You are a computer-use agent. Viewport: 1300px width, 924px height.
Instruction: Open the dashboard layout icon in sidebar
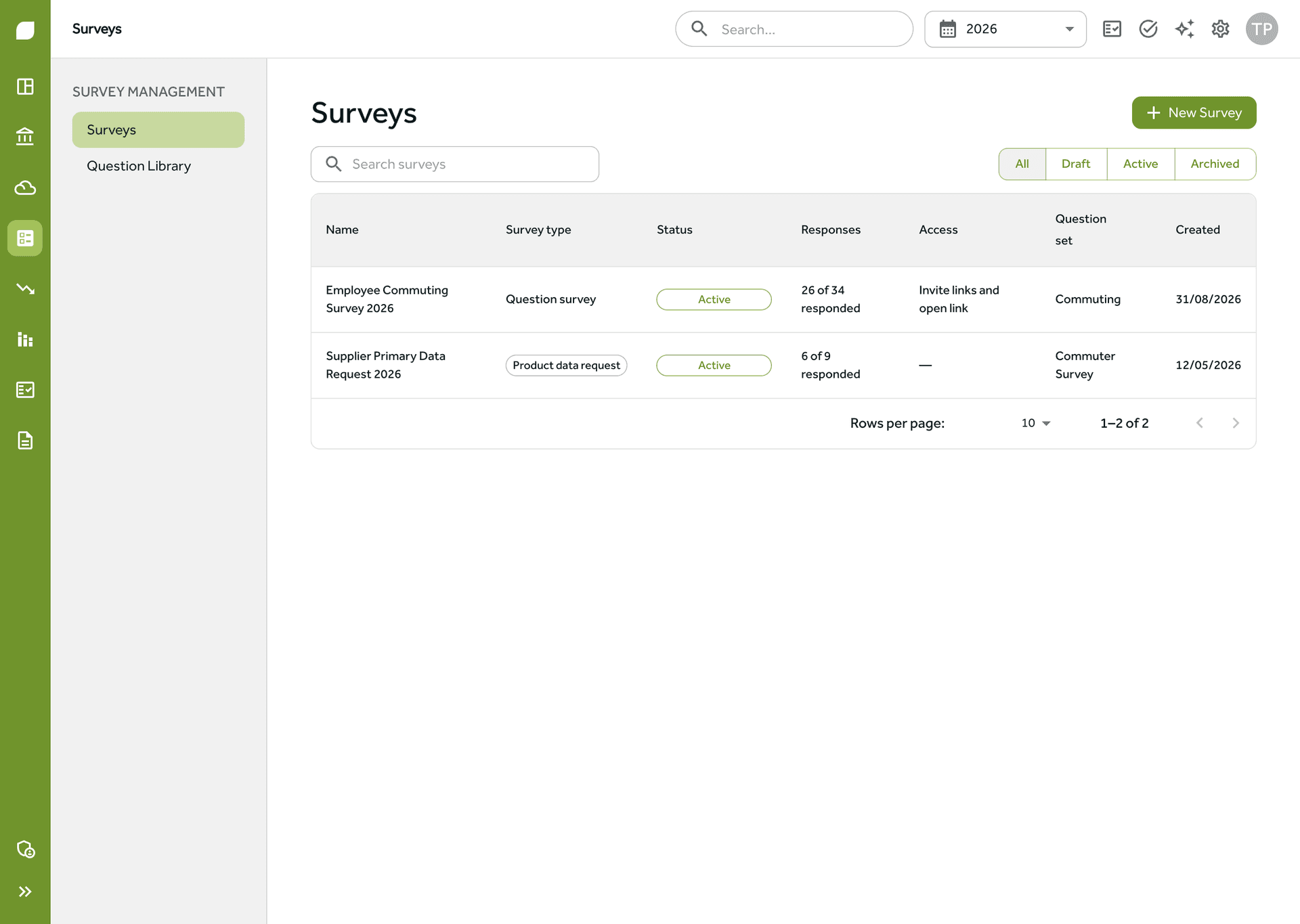click(25, 87)
